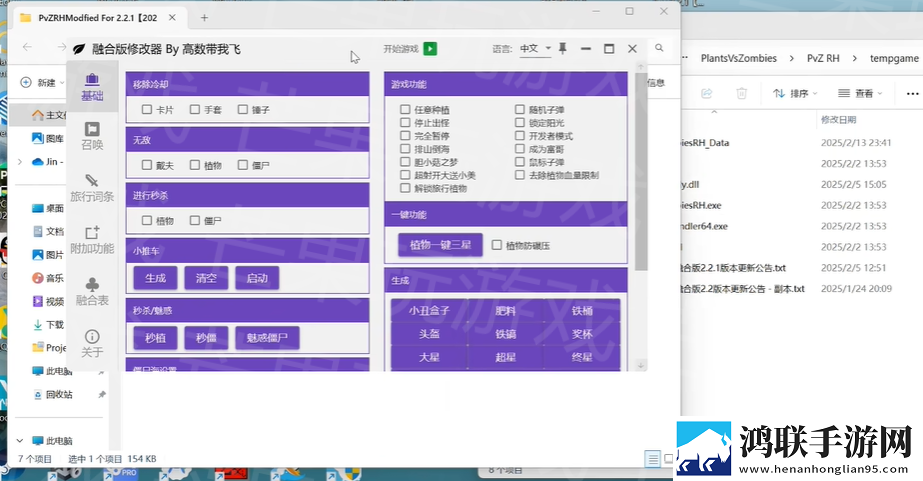Viewport: 923px width, 481px height.
Task: Generate a 小丑盒子 item
Action: [x=429, y=311]
